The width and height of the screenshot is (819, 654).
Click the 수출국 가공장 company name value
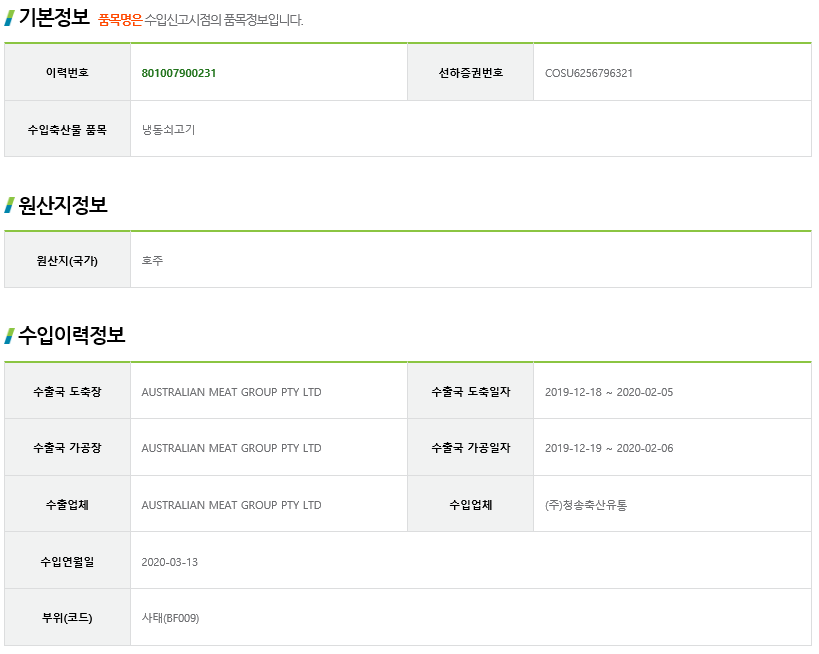231,448
